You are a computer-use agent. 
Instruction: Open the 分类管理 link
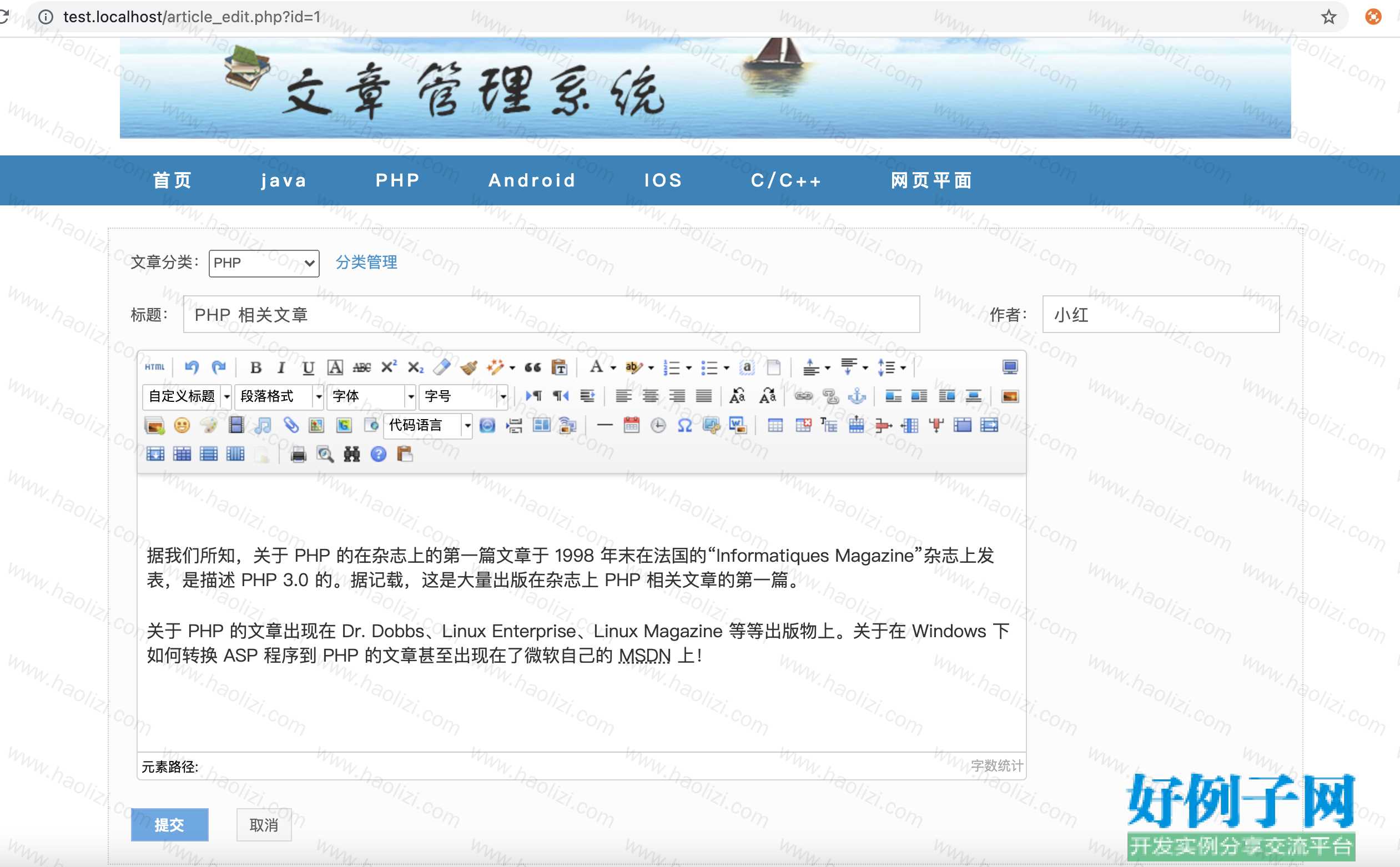point(366,263)
